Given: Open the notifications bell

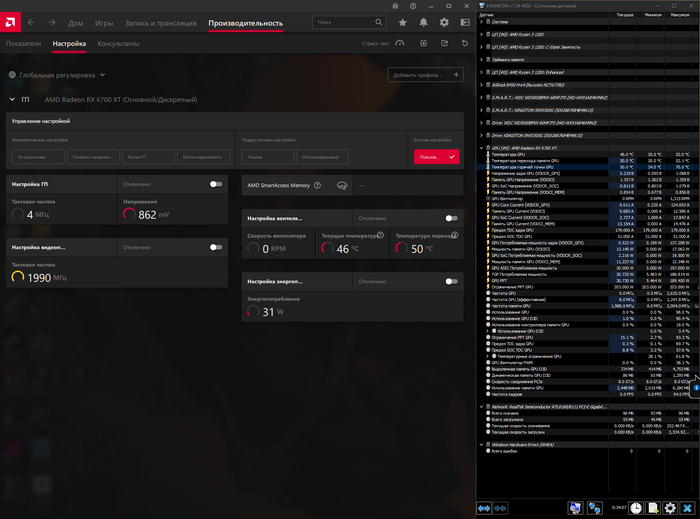Looking at the screenshot, I should click(x=424, y=22).
